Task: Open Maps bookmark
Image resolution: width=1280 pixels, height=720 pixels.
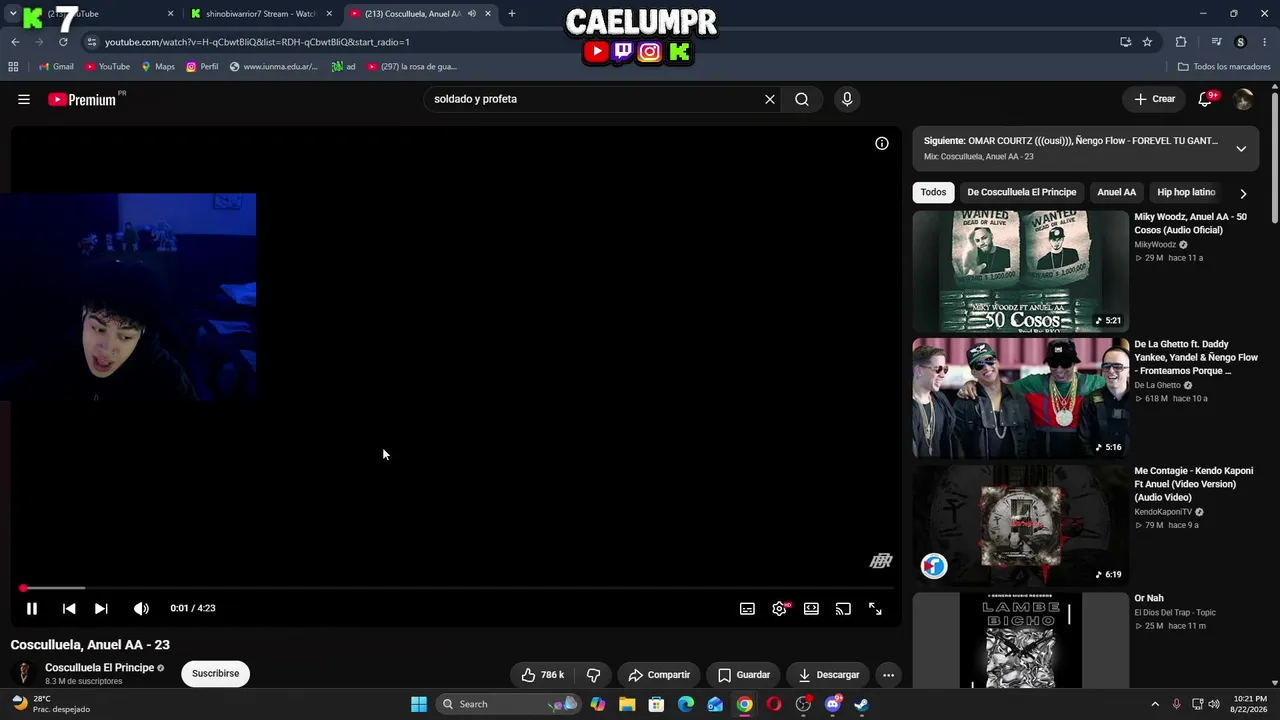Action: point(158,67)
